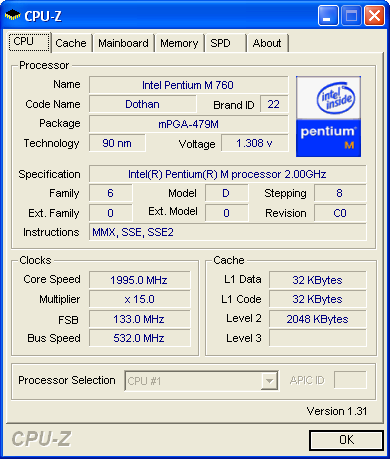Click the disabled maximize button
The image size is (390, 459).
[351, 15]
